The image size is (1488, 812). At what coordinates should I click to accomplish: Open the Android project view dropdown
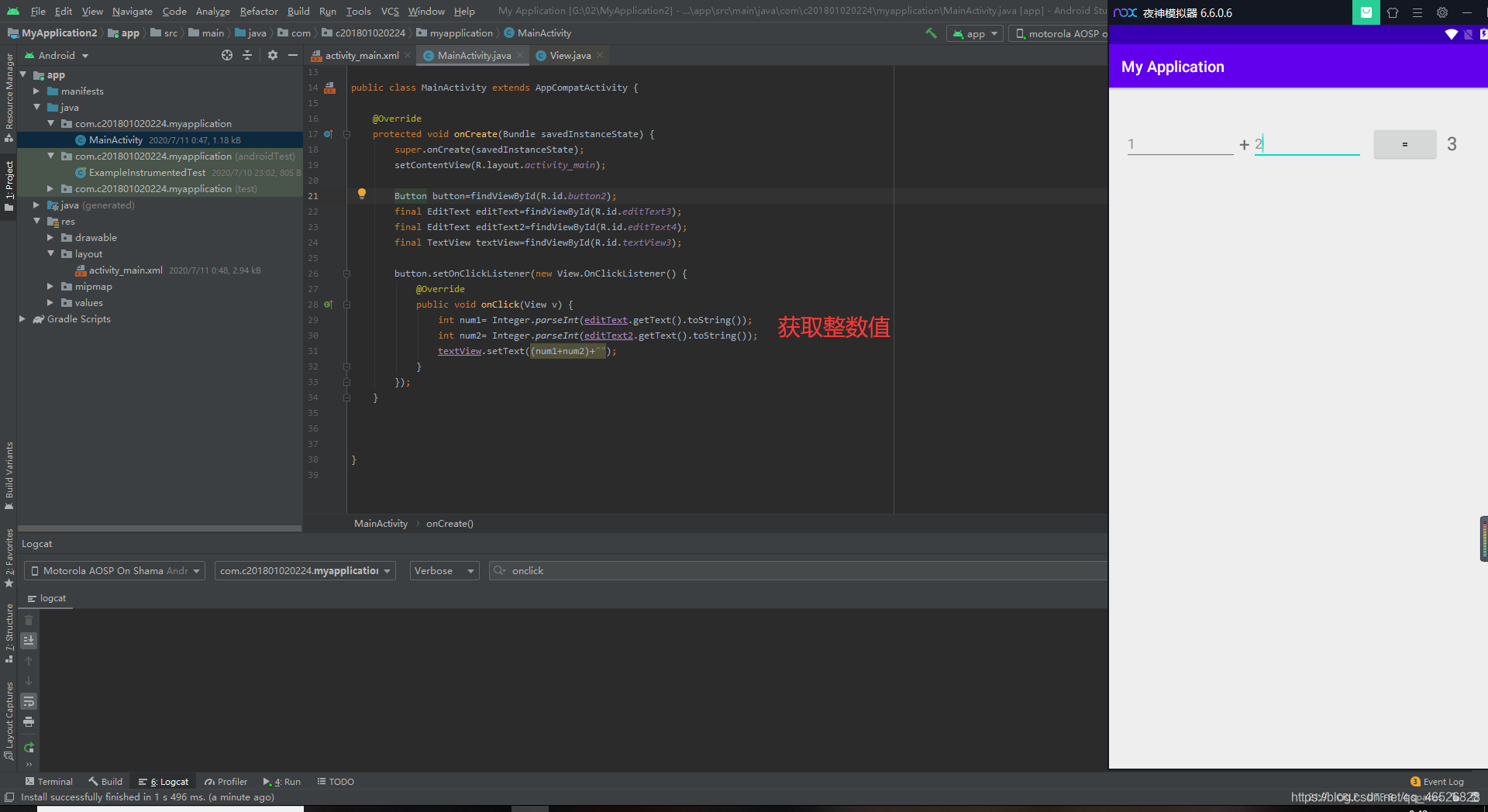[57, 55]
